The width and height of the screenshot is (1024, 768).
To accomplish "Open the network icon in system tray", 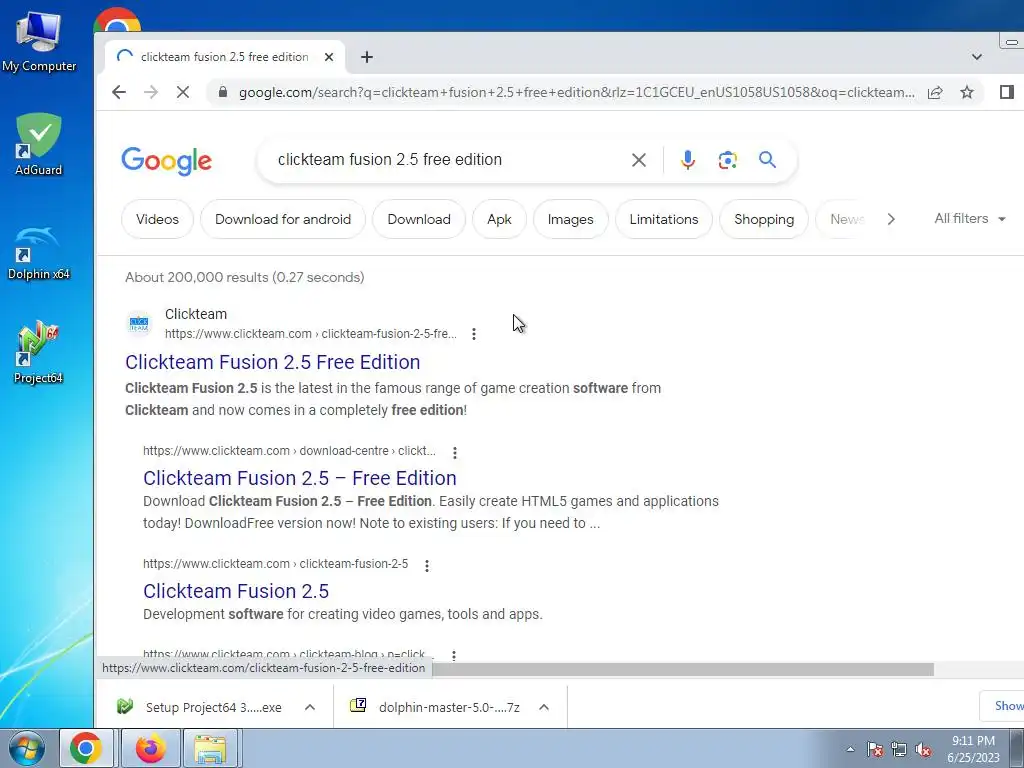I will 899,750.
